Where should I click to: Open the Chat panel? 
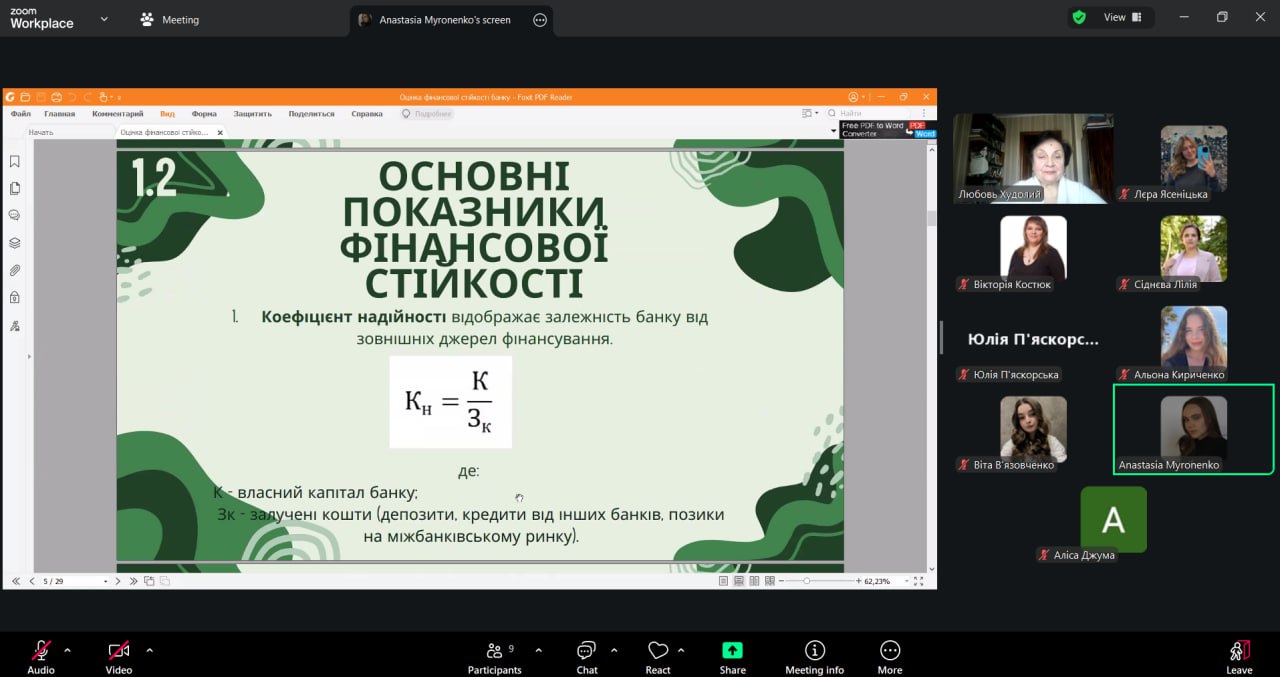click(x=587, y=656)
